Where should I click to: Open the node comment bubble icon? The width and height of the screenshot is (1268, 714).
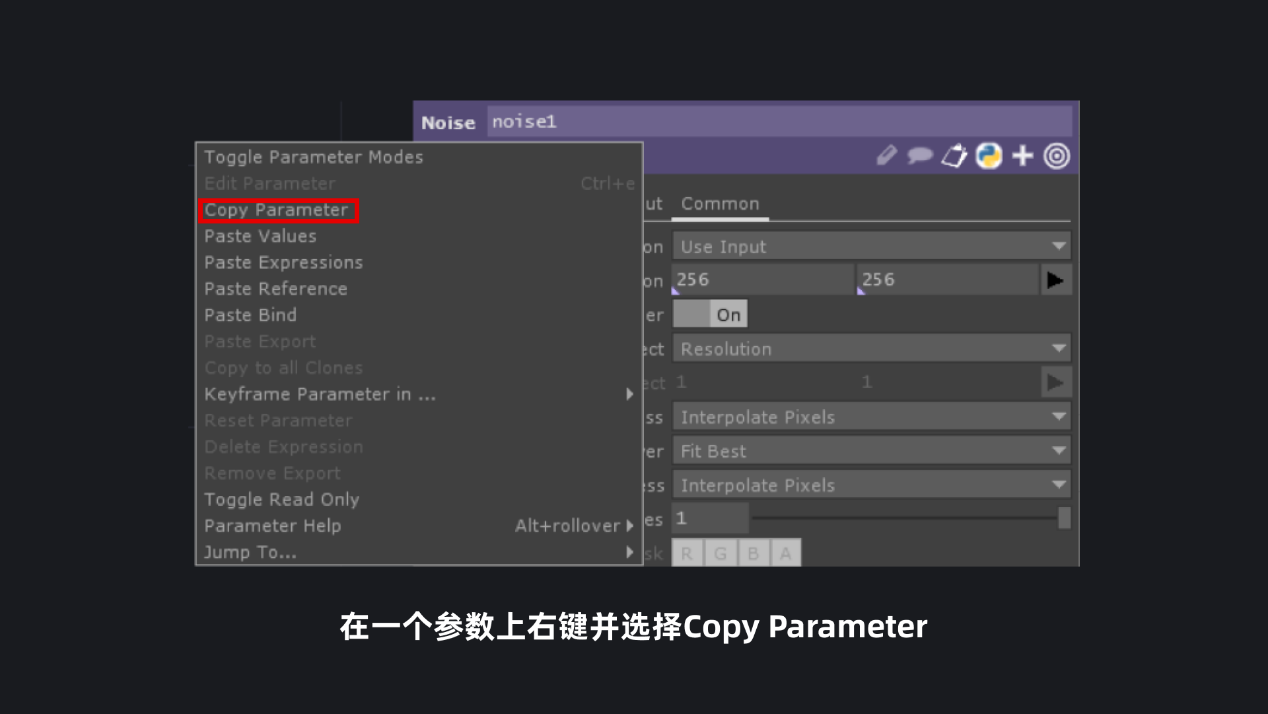click(920, 155)
